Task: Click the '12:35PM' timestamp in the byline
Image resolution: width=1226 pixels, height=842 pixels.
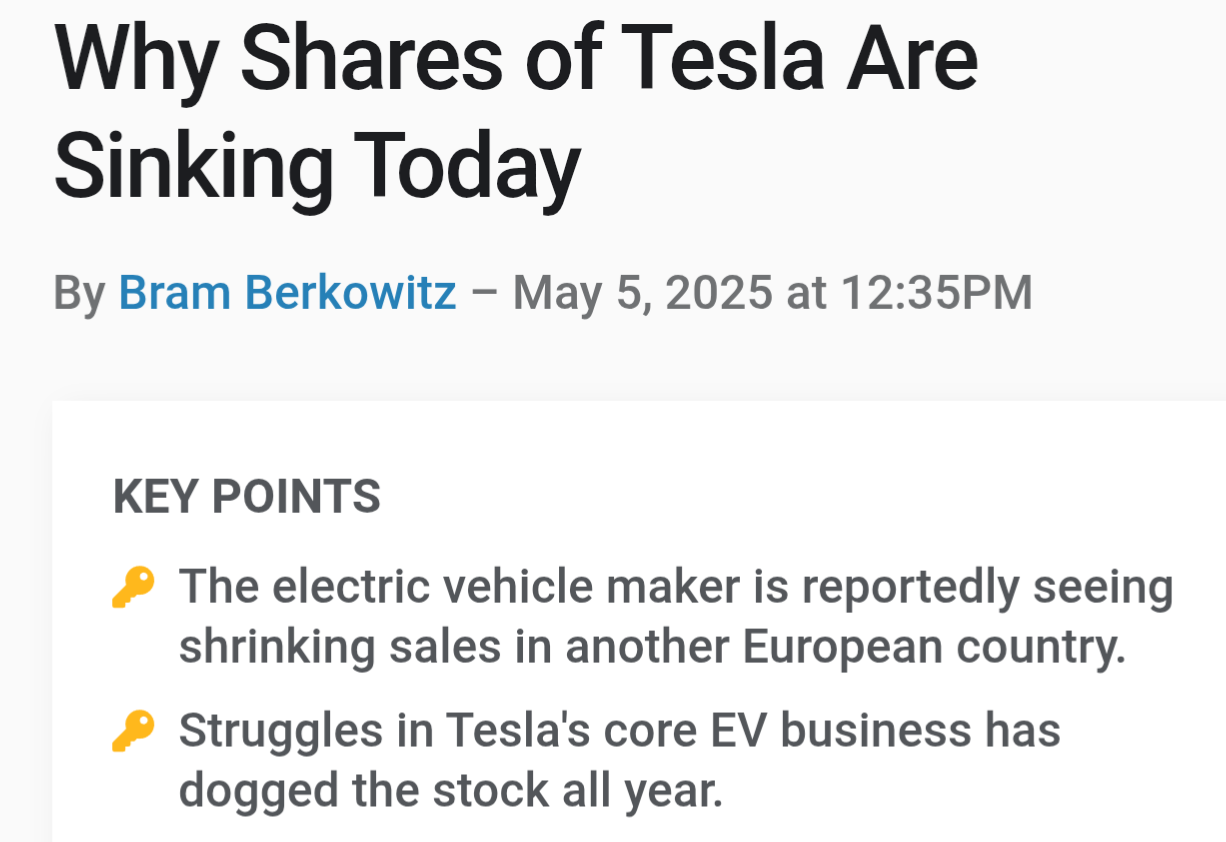Action: coord(937,293)
